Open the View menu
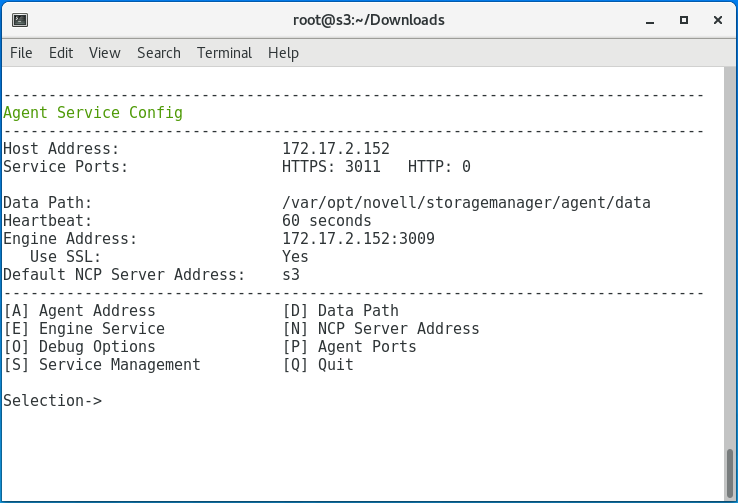Screen dimensions: 738x503 click(x=104, y=53)
